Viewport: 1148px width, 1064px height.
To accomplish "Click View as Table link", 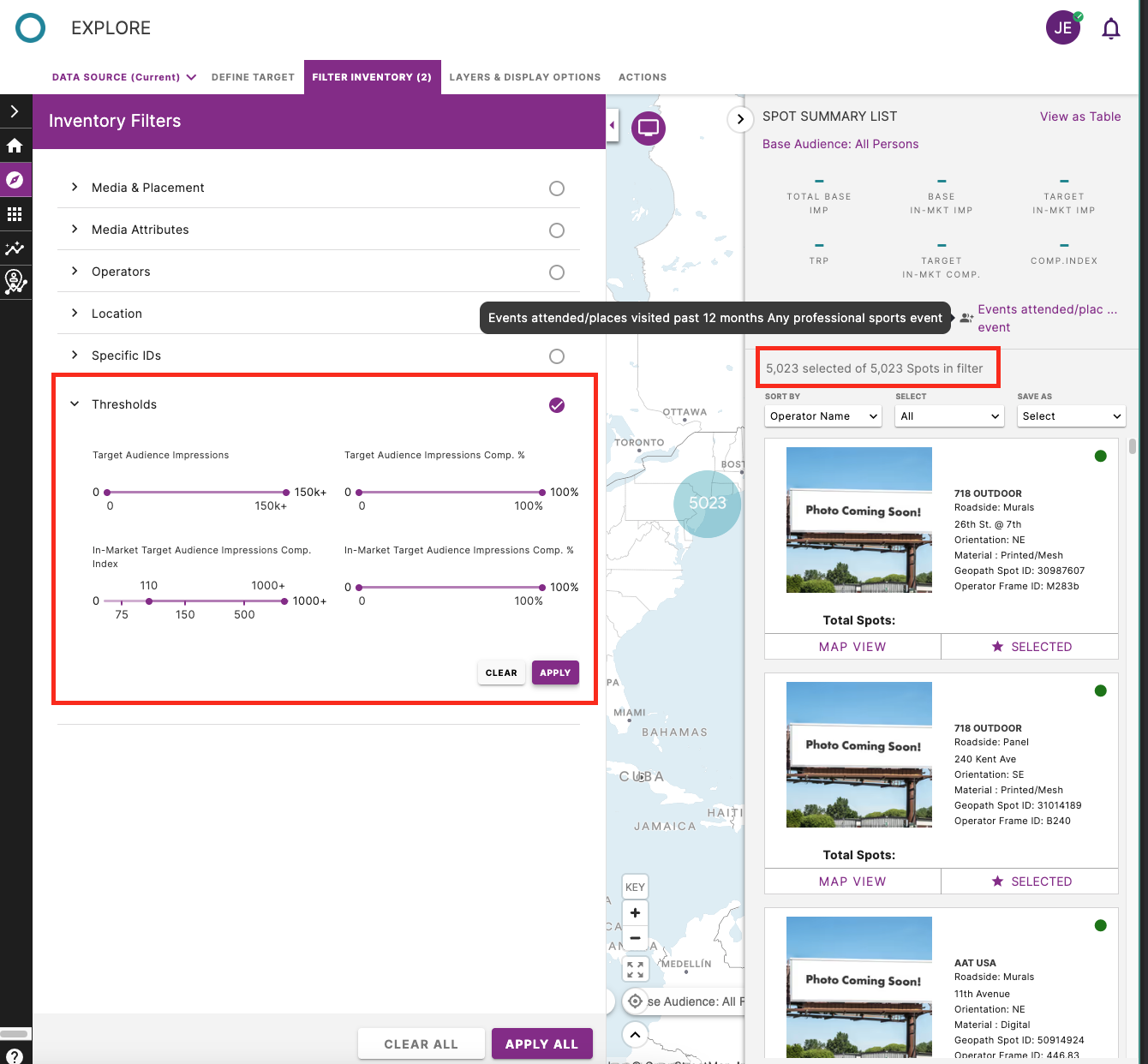I will (x=1080, y=117).
